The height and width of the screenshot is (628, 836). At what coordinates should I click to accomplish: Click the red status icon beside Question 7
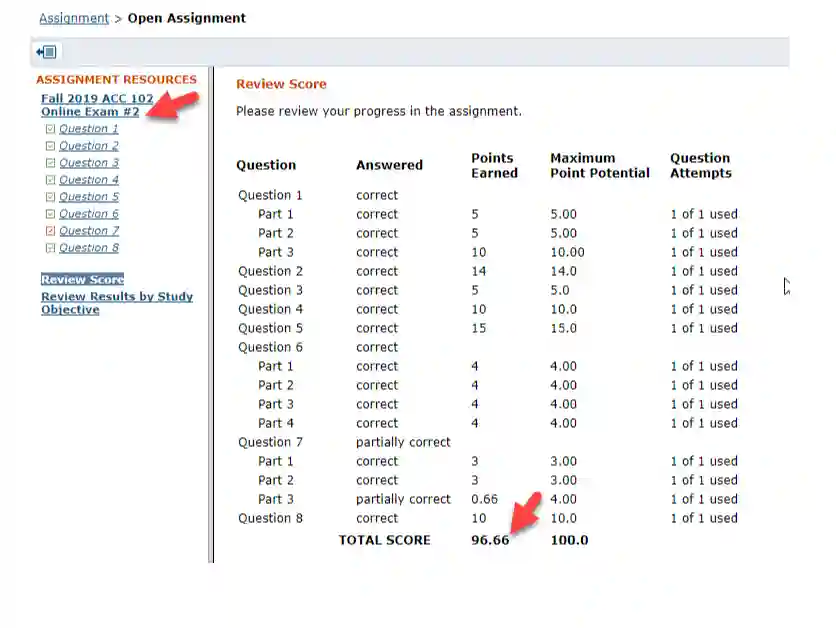click(50, 231)
